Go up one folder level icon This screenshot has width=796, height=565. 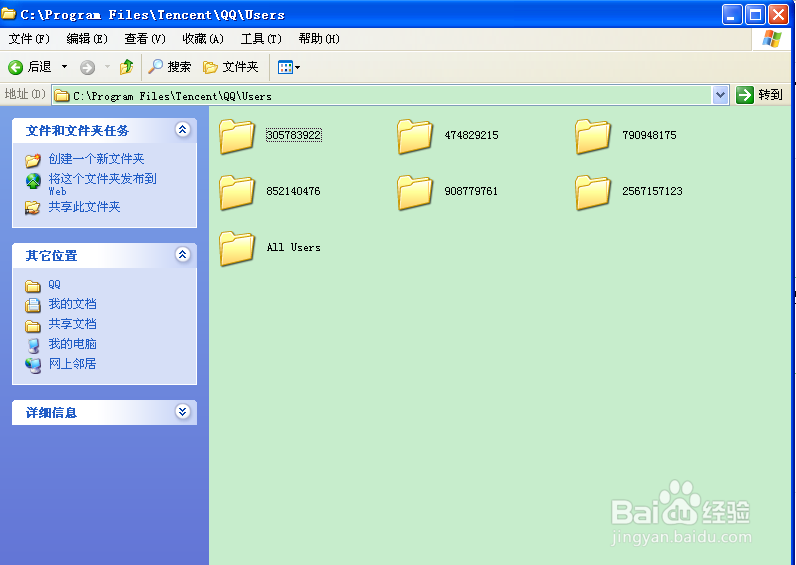126,67
